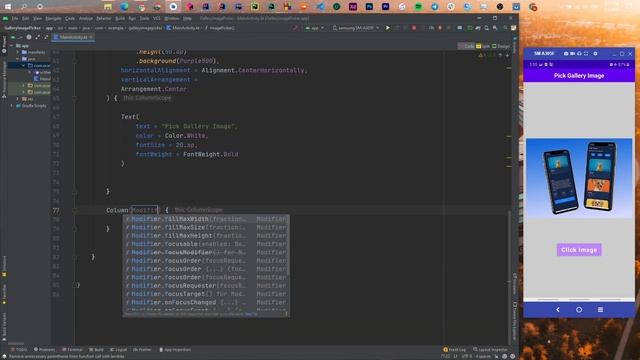Open Event Log in bottom bar
Image resolution: width=640 pixels, height=360 pixels.
(x=454, y=350)
